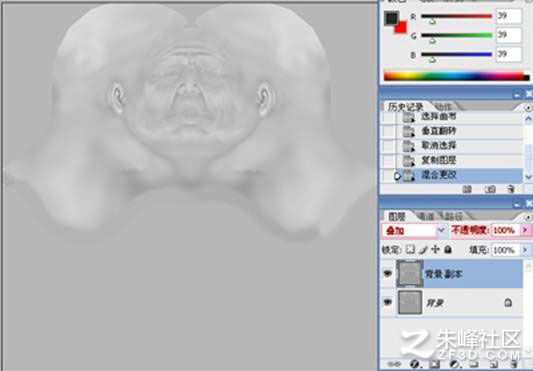Hide the 背景 layer visibility eye
Screen dimensions: 533x371
[x=388, y=302]
